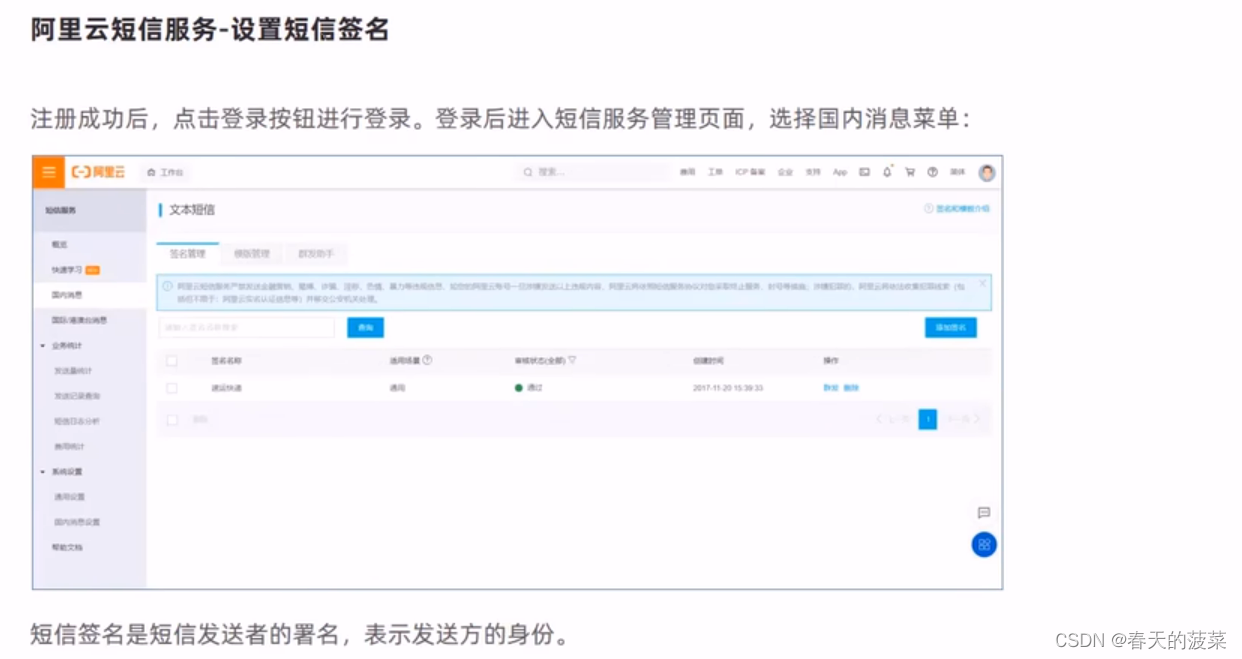The height and width of the screenshot is (659, 1242).
Task: Open the floating feedback chat icon
Action: tap(984, 512)
